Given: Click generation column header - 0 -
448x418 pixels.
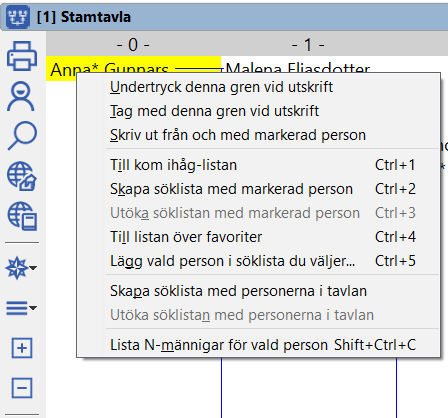Looking at the screenshot, I should coord(133,44).
